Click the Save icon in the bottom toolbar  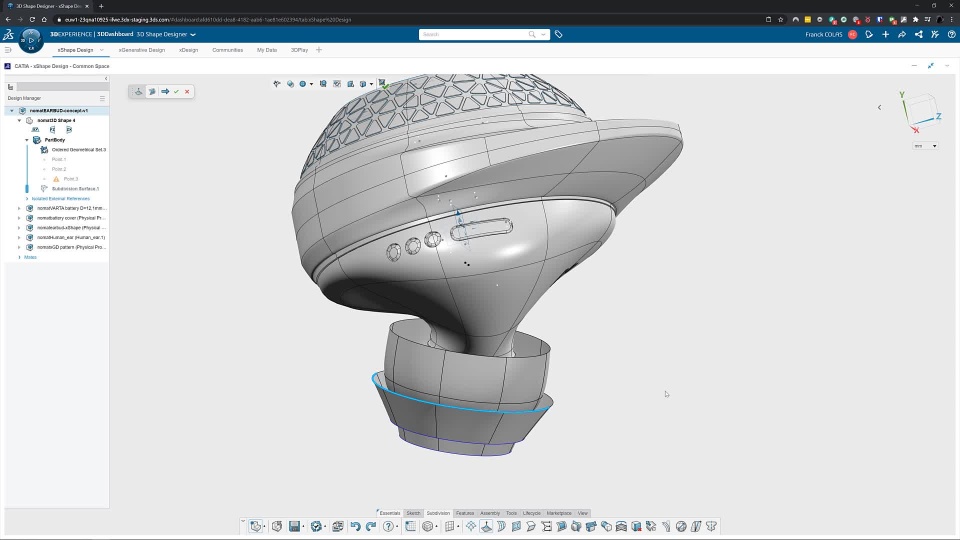(x=294, y=526)
